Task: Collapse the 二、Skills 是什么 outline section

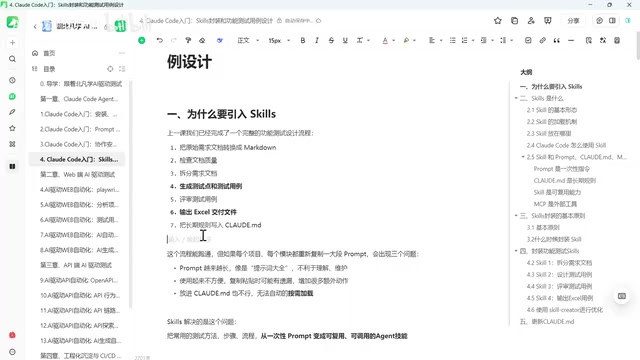Action: click(516, 98)
